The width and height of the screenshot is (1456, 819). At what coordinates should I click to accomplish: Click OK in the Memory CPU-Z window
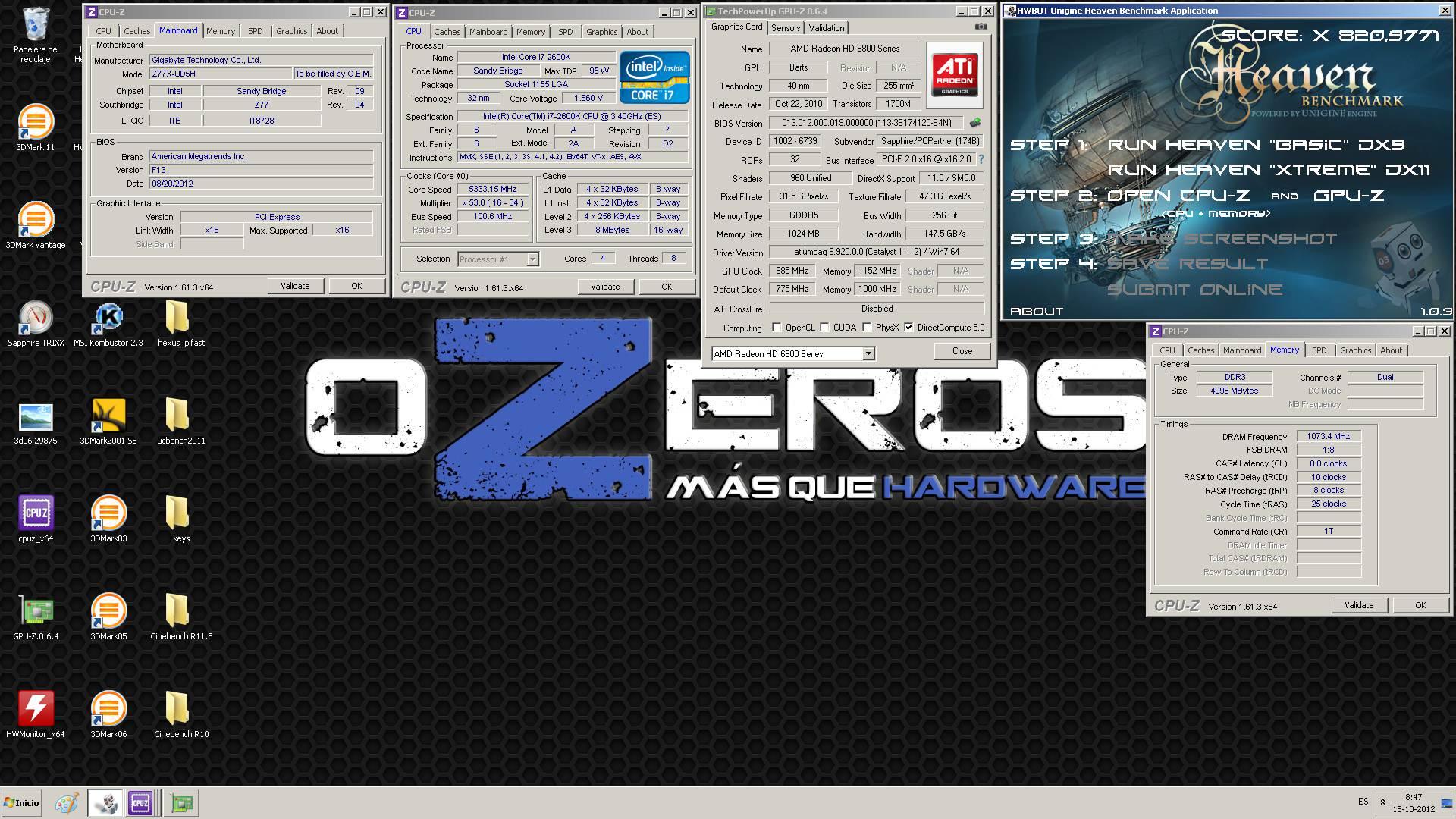1420,605
